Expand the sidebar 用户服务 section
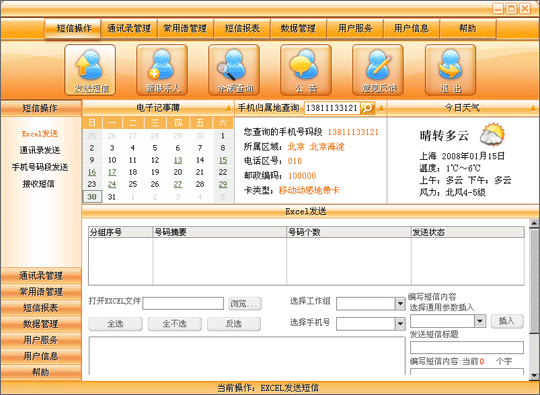The image size is (540, 395). point(41,340)
